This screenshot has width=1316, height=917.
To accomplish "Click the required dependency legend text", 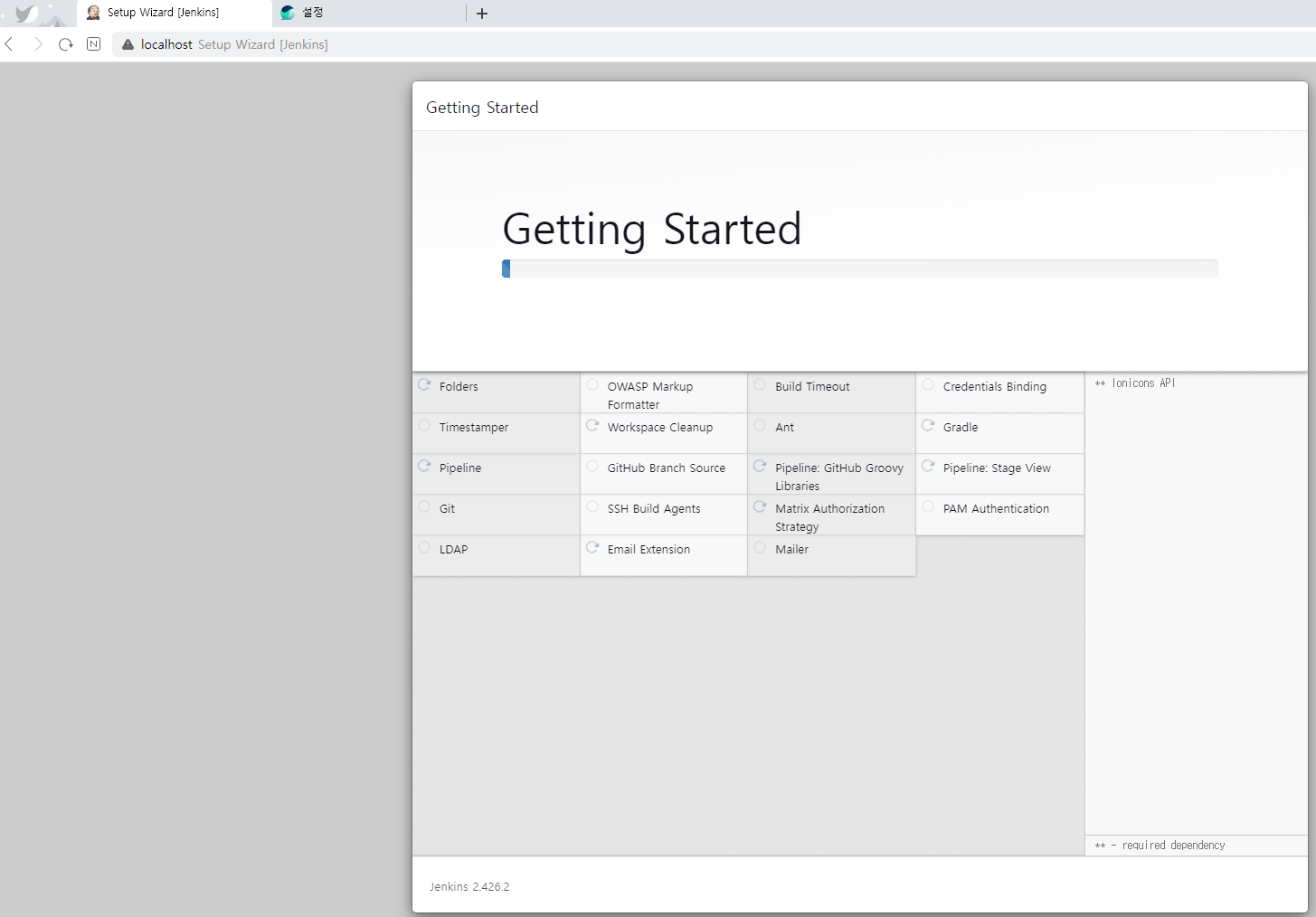I will coord(1160,846).
